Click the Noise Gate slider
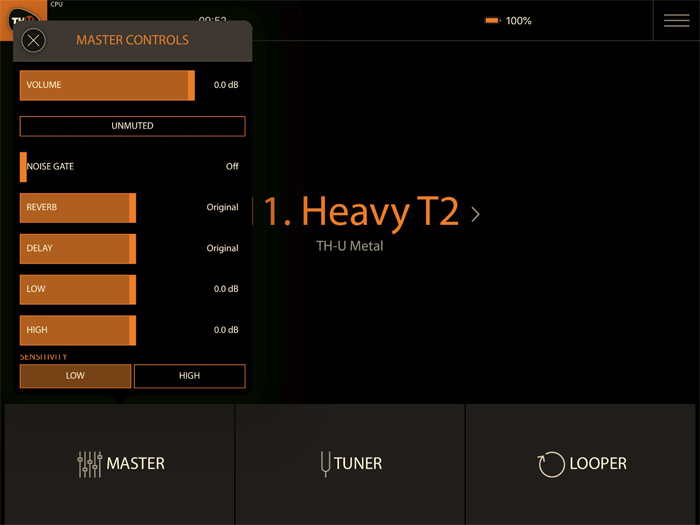 click(107, 167)
